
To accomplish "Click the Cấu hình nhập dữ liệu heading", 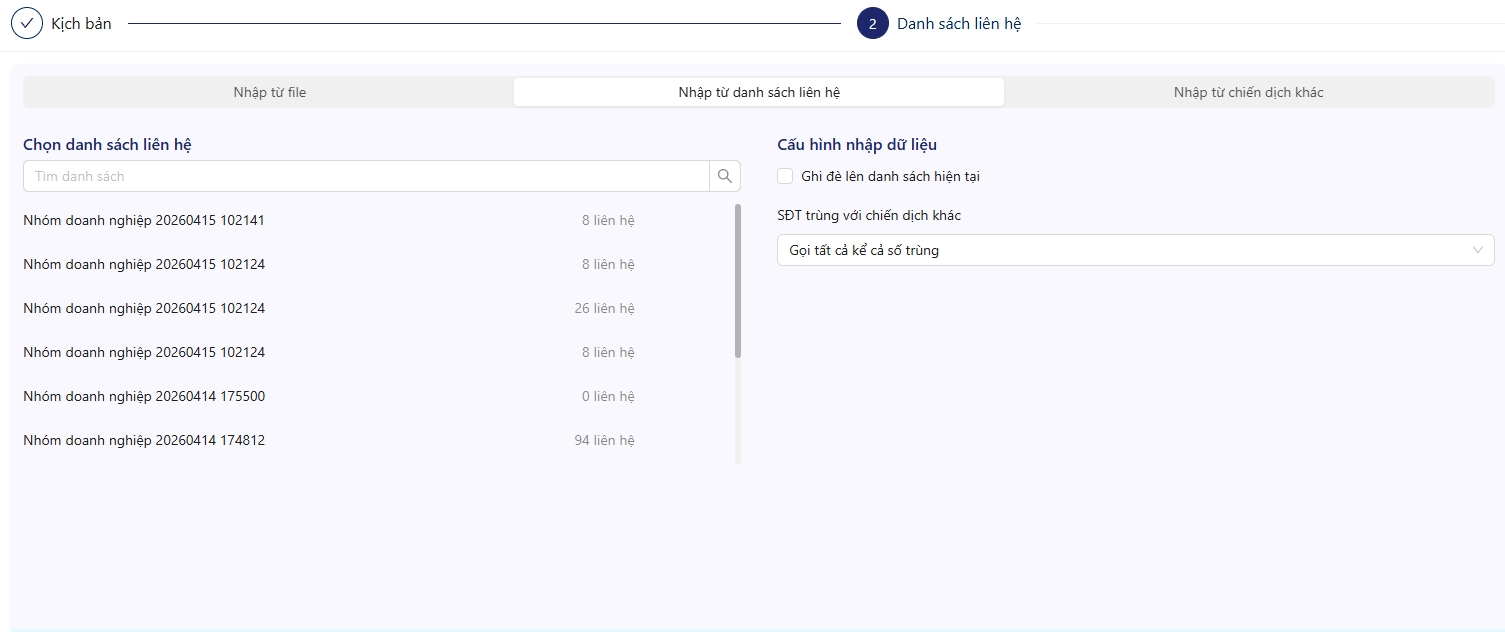I will click(857, 144).
